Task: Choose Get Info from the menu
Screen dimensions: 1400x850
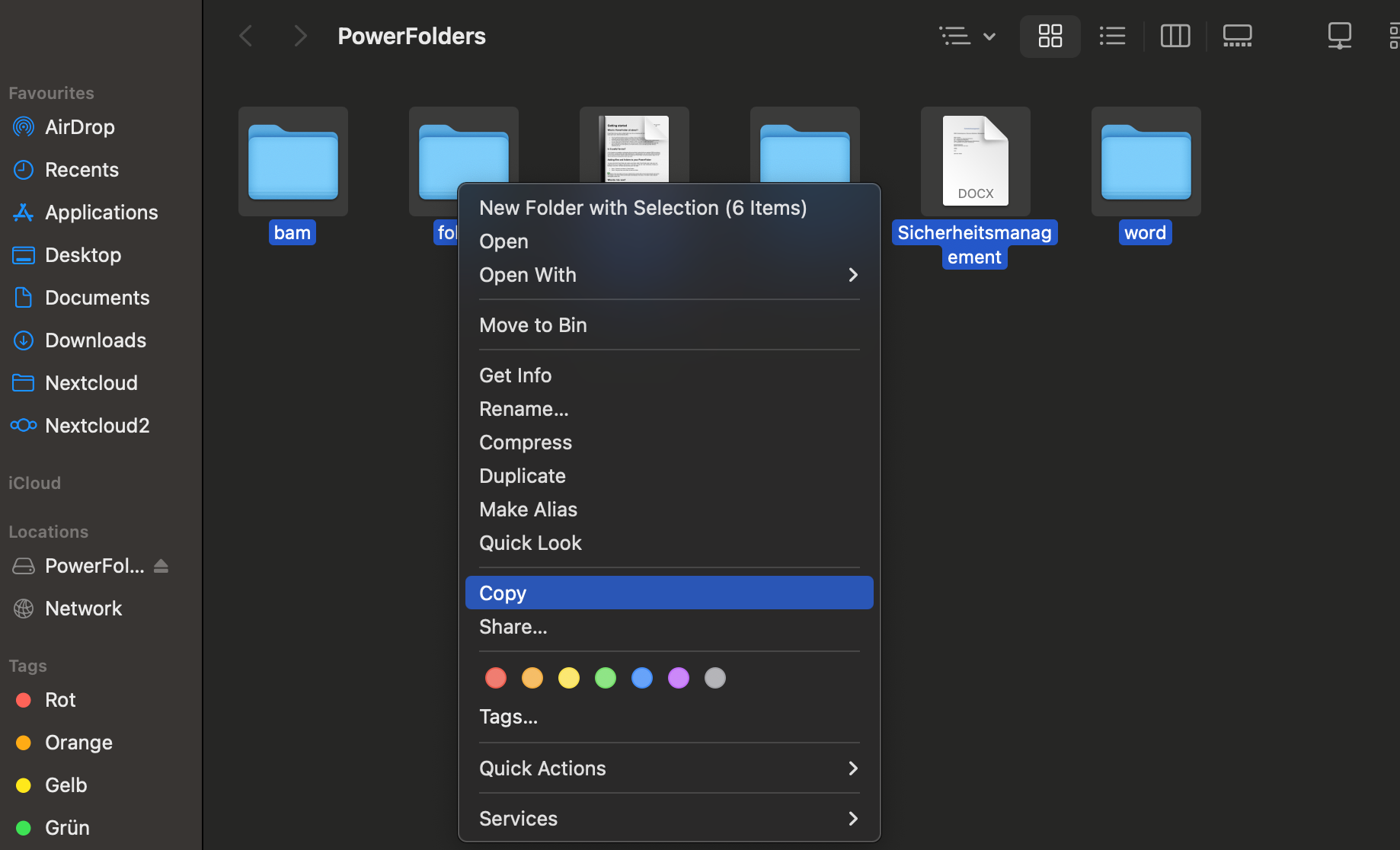Action: (669, 375)
